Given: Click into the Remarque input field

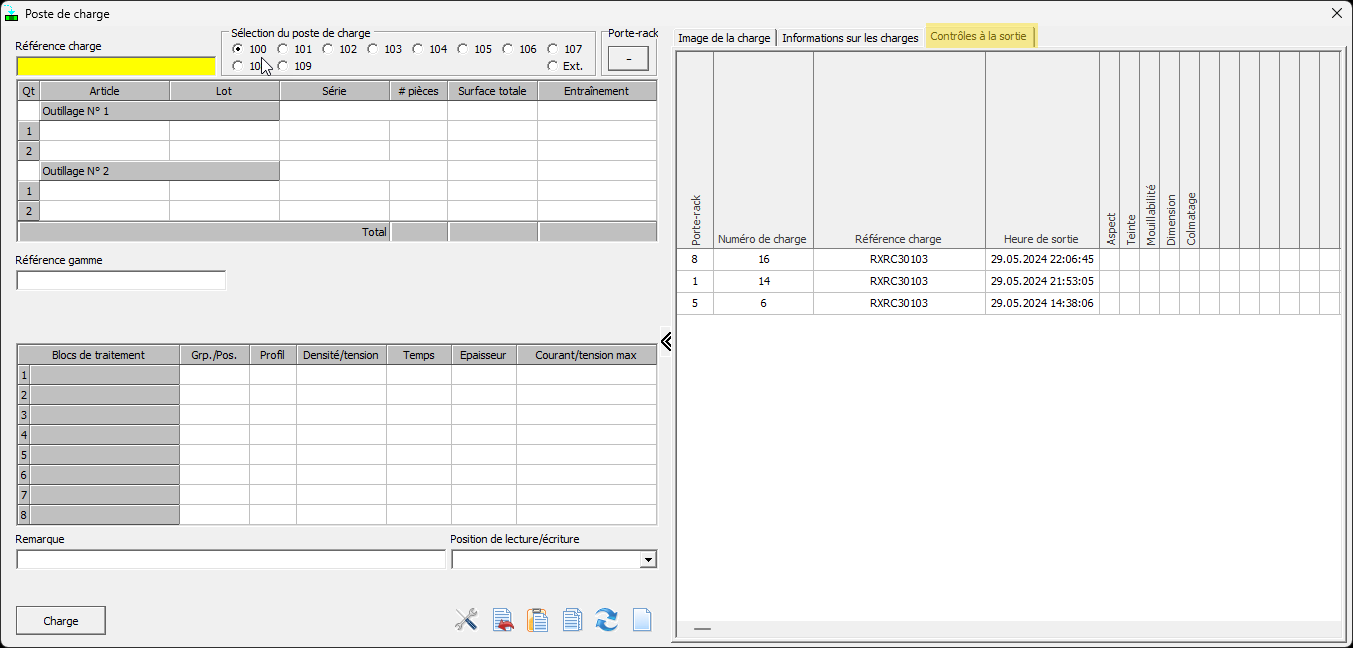Looking at the screenshot, I should [230, 560].
